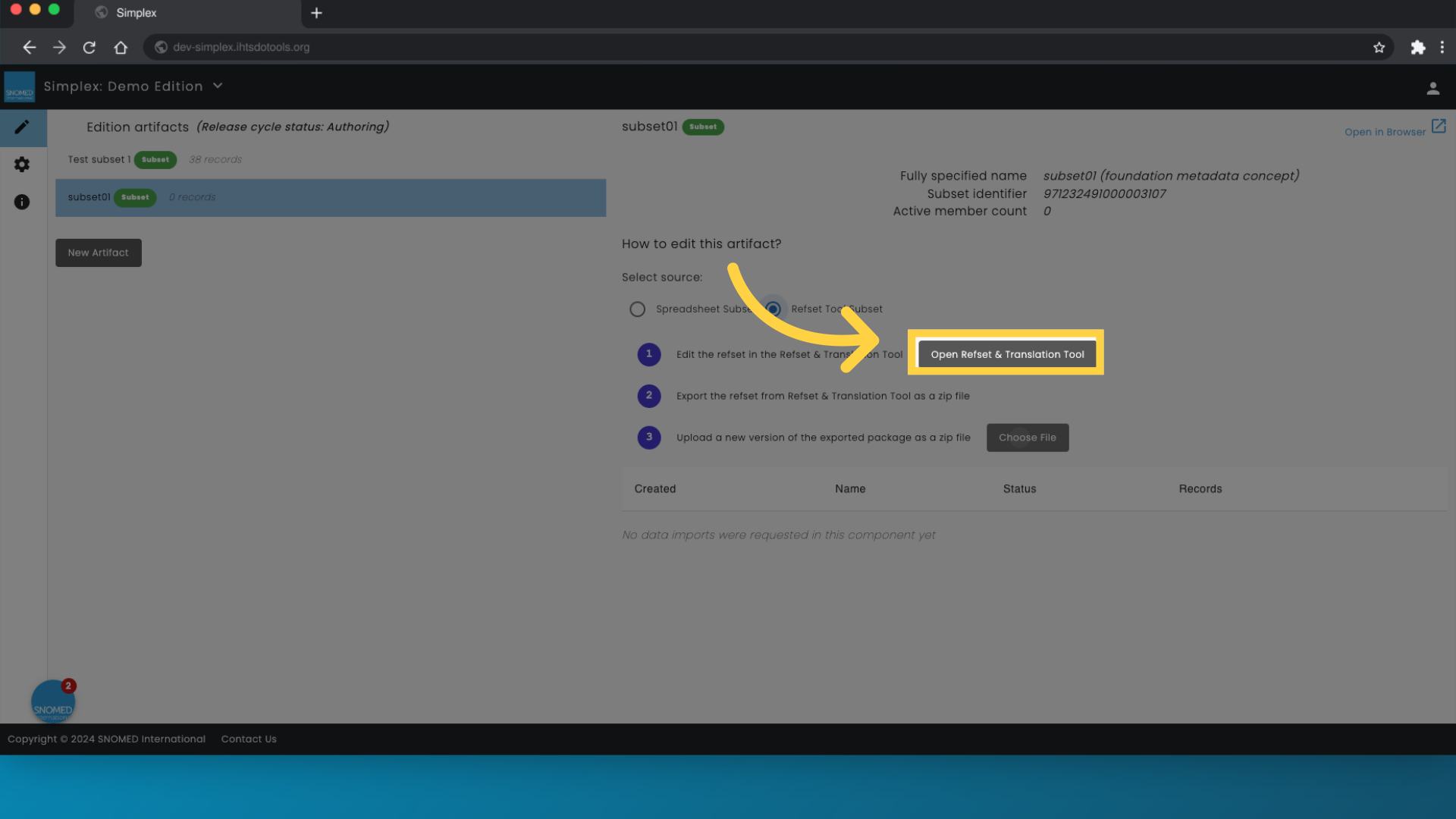Select the Spreadsheet Subset radio button
1456x819 pixels.
[637, 309]
